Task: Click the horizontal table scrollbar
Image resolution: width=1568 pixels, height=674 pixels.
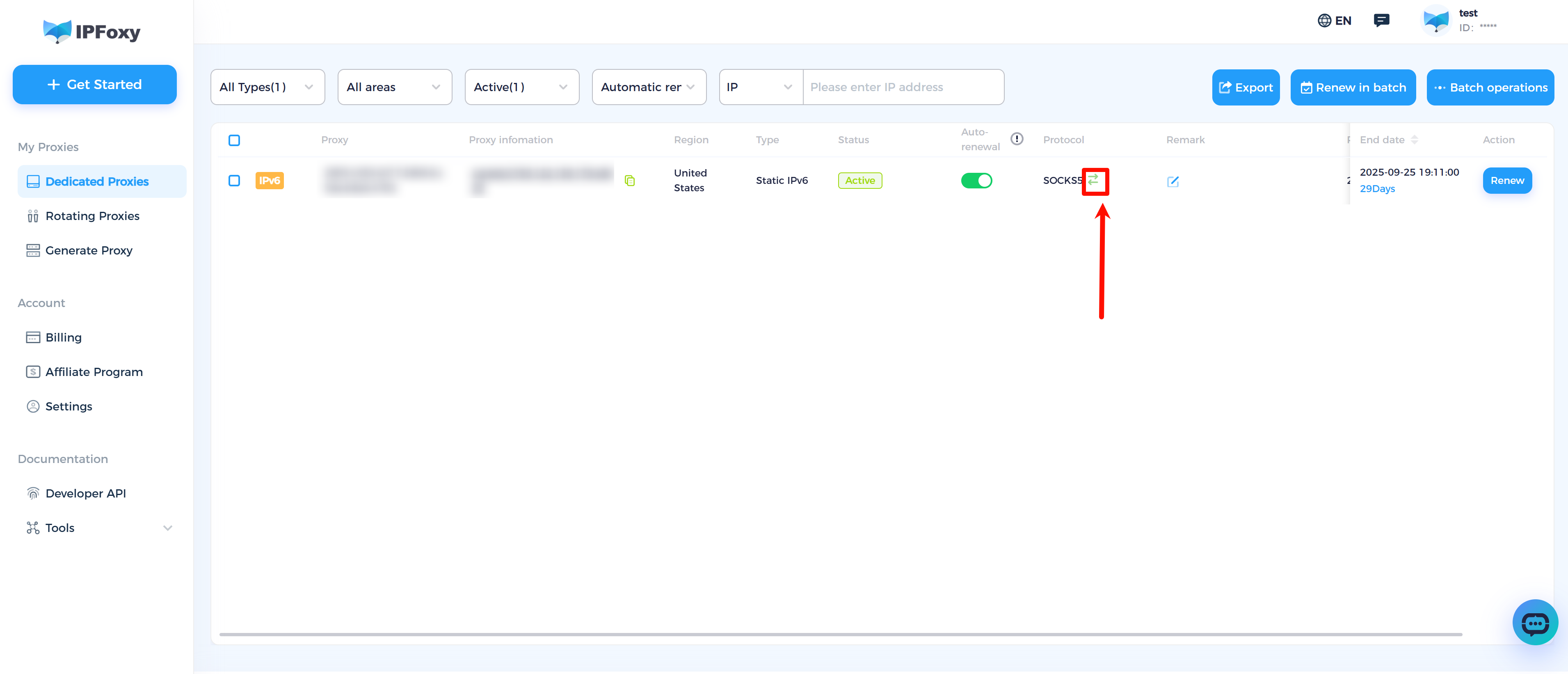Action: tap(841, 635)
